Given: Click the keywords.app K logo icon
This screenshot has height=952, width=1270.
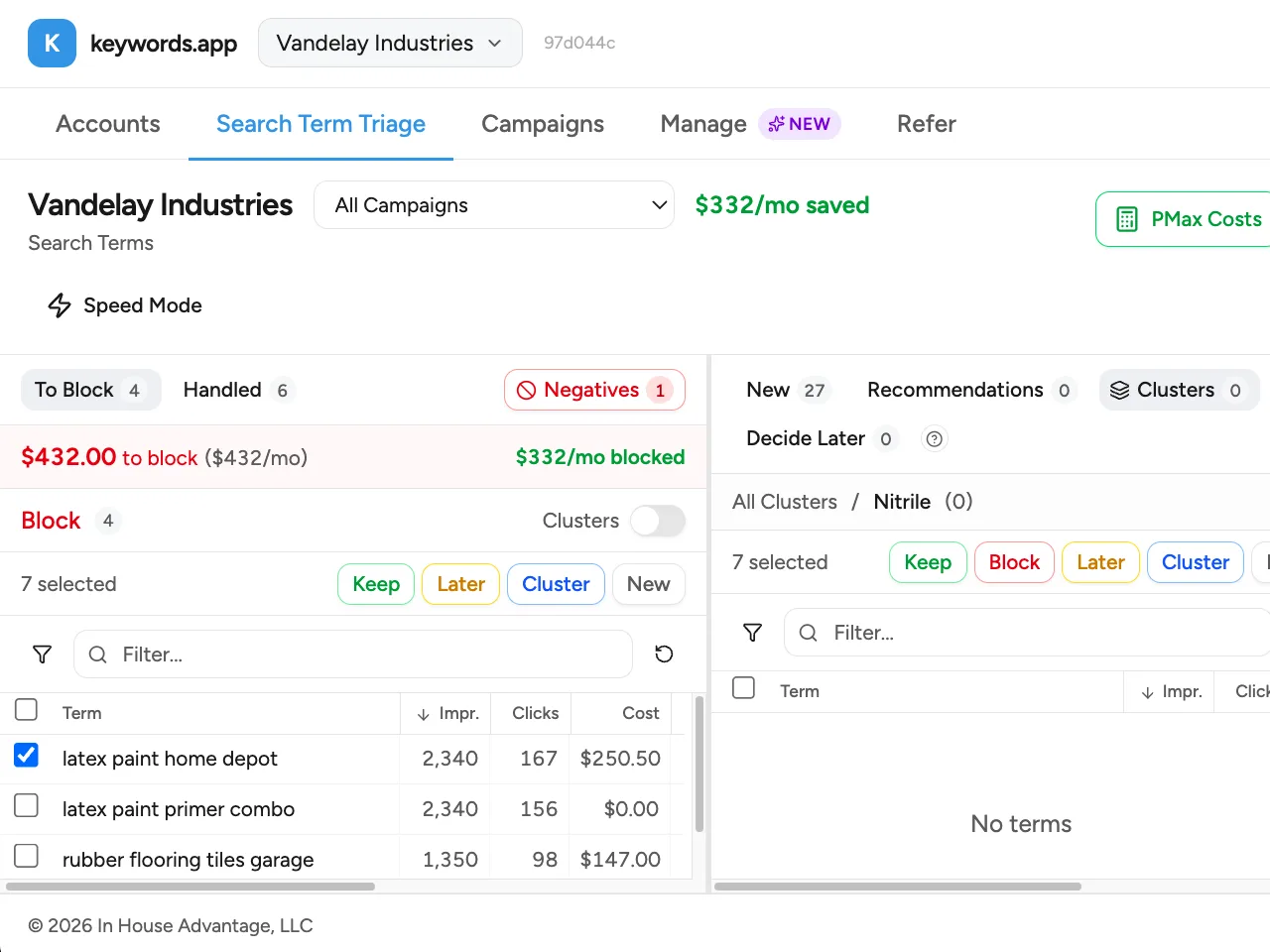Looking at the screenshot, I should (x=52, y=43).
